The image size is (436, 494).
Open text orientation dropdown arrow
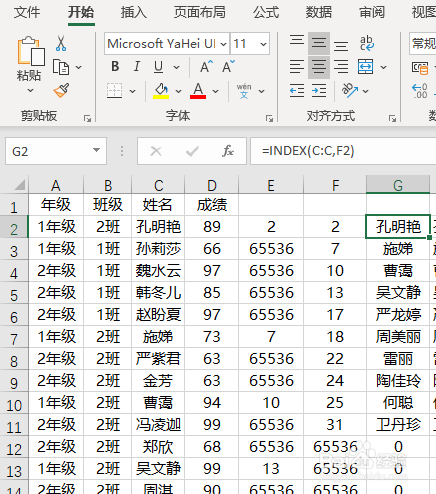366,91
